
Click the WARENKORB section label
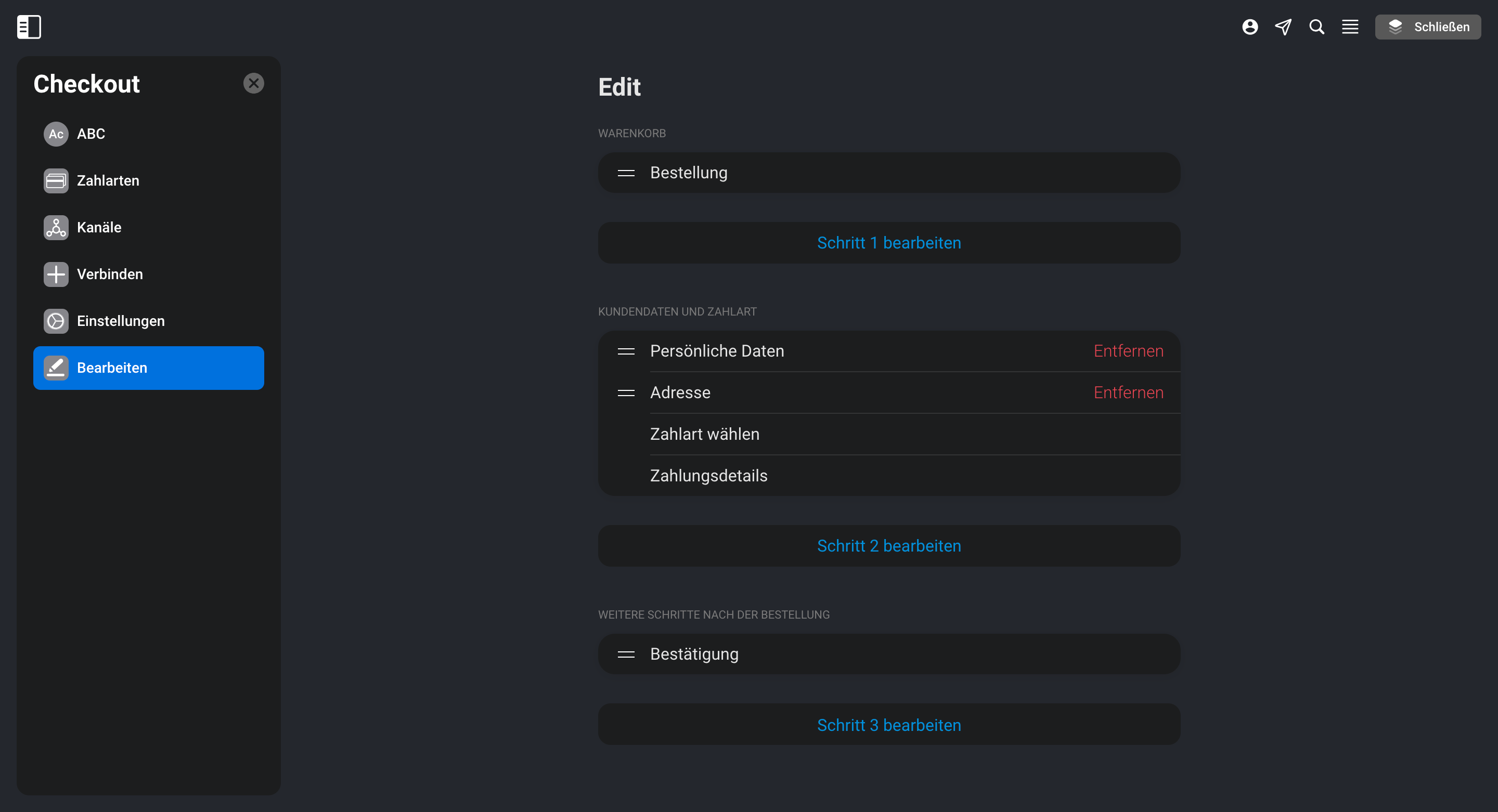[x=631, y=133]
